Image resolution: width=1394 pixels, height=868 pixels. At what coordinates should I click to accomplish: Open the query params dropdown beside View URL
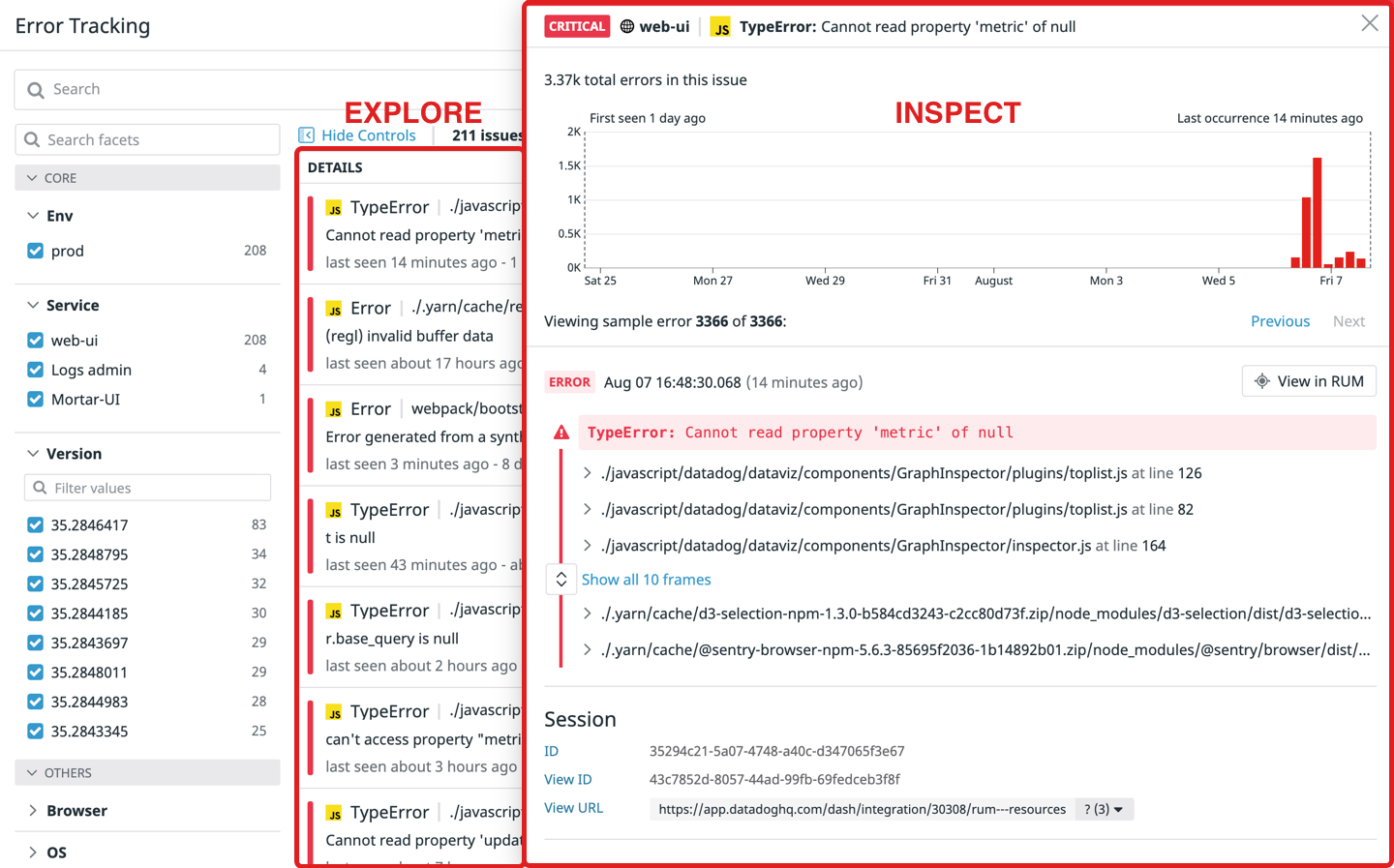tap(1104, 809)
